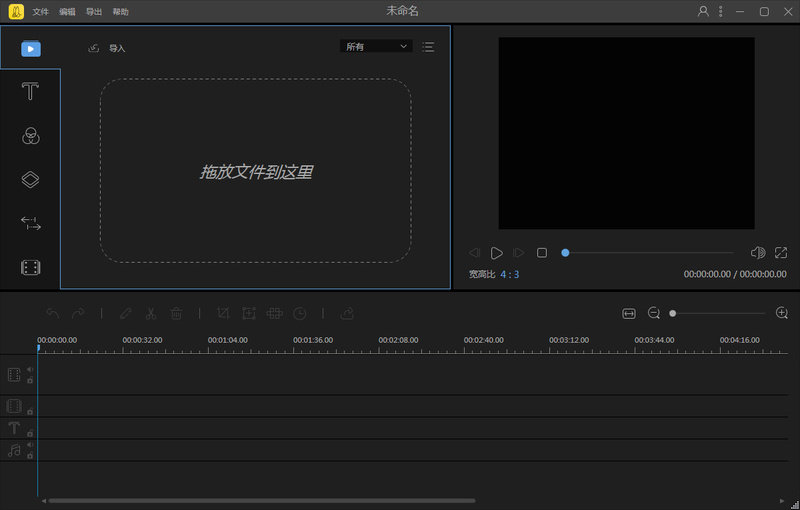Click the horizontal timeline scrollbar
The width and height of the screenshot is (800, 510).
point(262,501)
